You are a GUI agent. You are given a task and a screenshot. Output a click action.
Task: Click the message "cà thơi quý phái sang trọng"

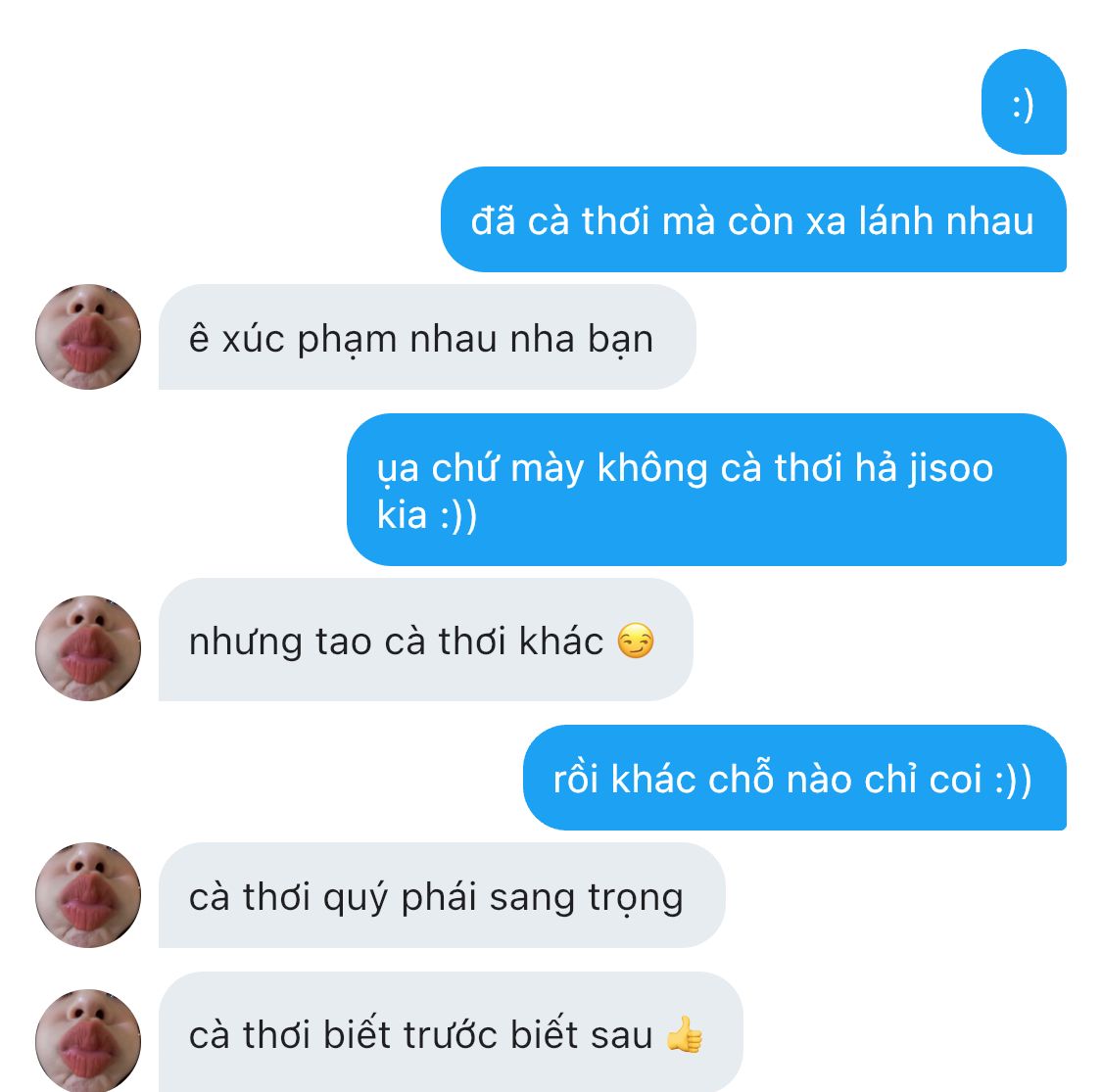tap(442, 895)
